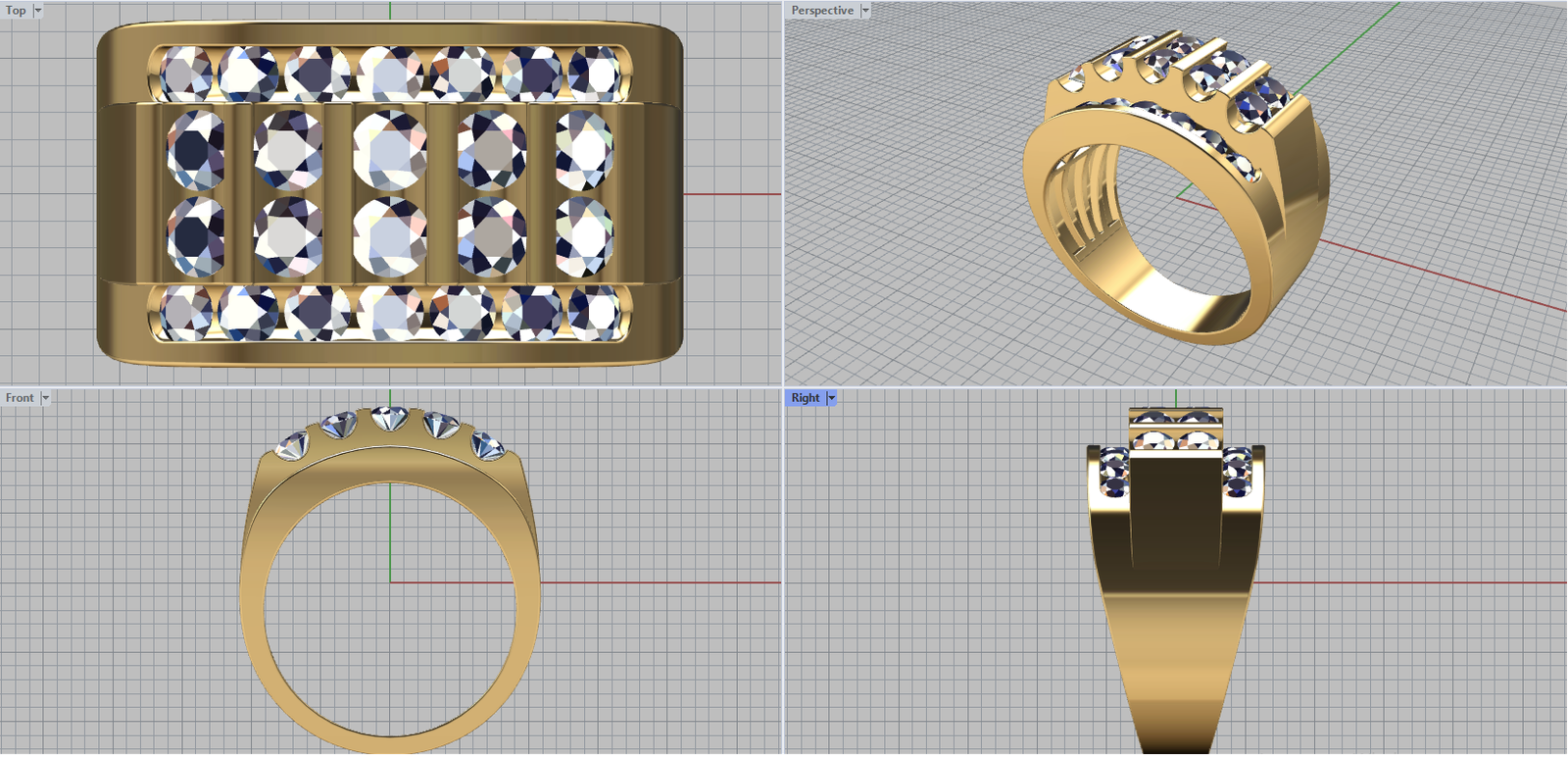Click the Perspective viewport title label
The width and height of the screenshot is (1568, 757).
pyautogui.click(x=821, y=11)
